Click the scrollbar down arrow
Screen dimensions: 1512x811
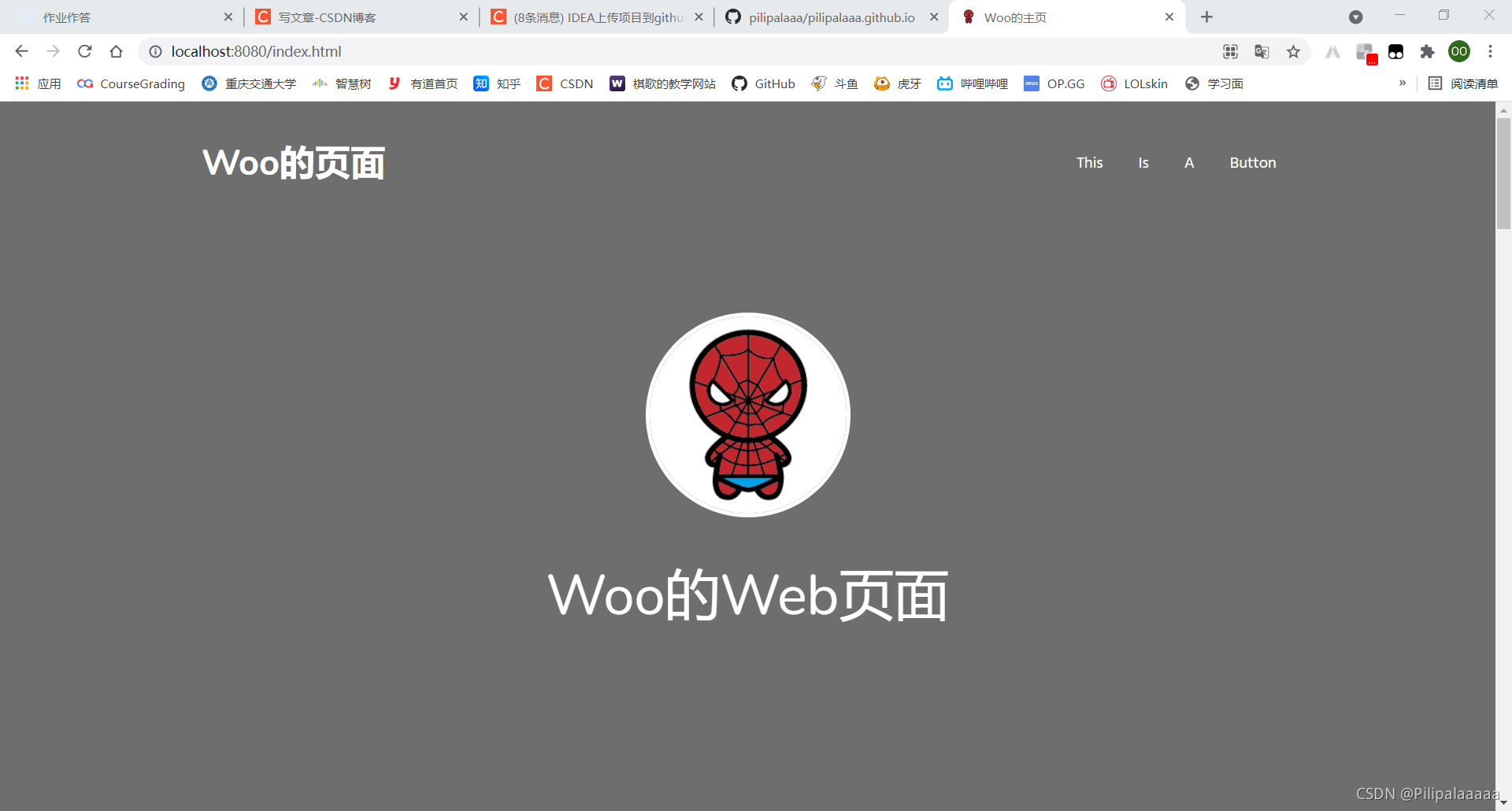[1503, 804]
